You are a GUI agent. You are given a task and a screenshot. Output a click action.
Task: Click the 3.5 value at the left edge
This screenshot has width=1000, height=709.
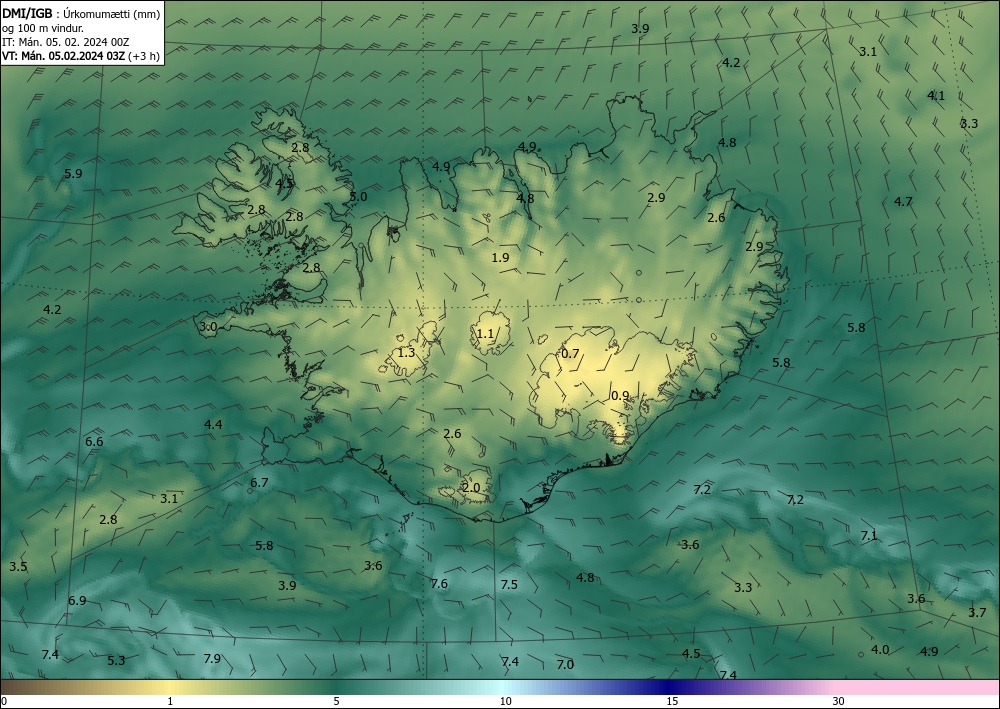(18, 566)
